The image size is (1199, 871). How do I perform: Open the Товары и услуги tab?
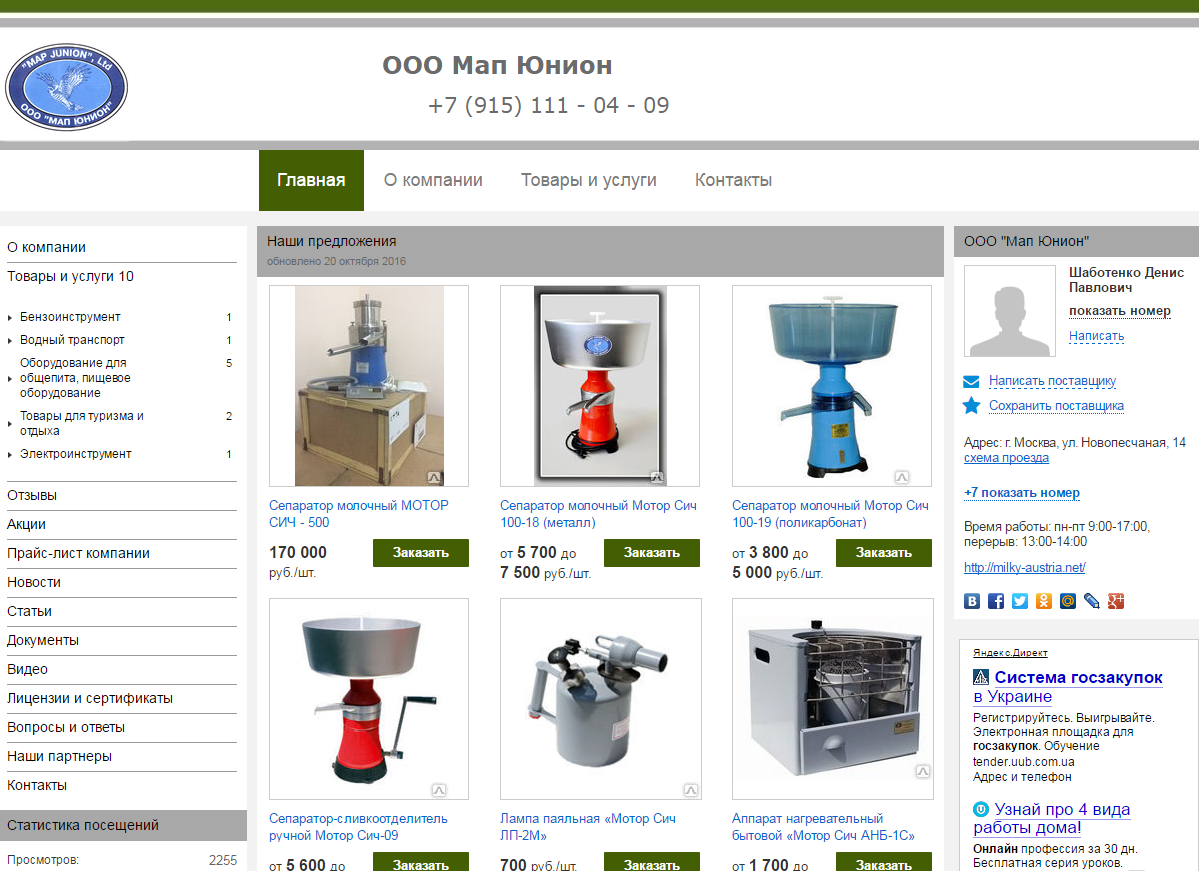(x=588, y=180)
